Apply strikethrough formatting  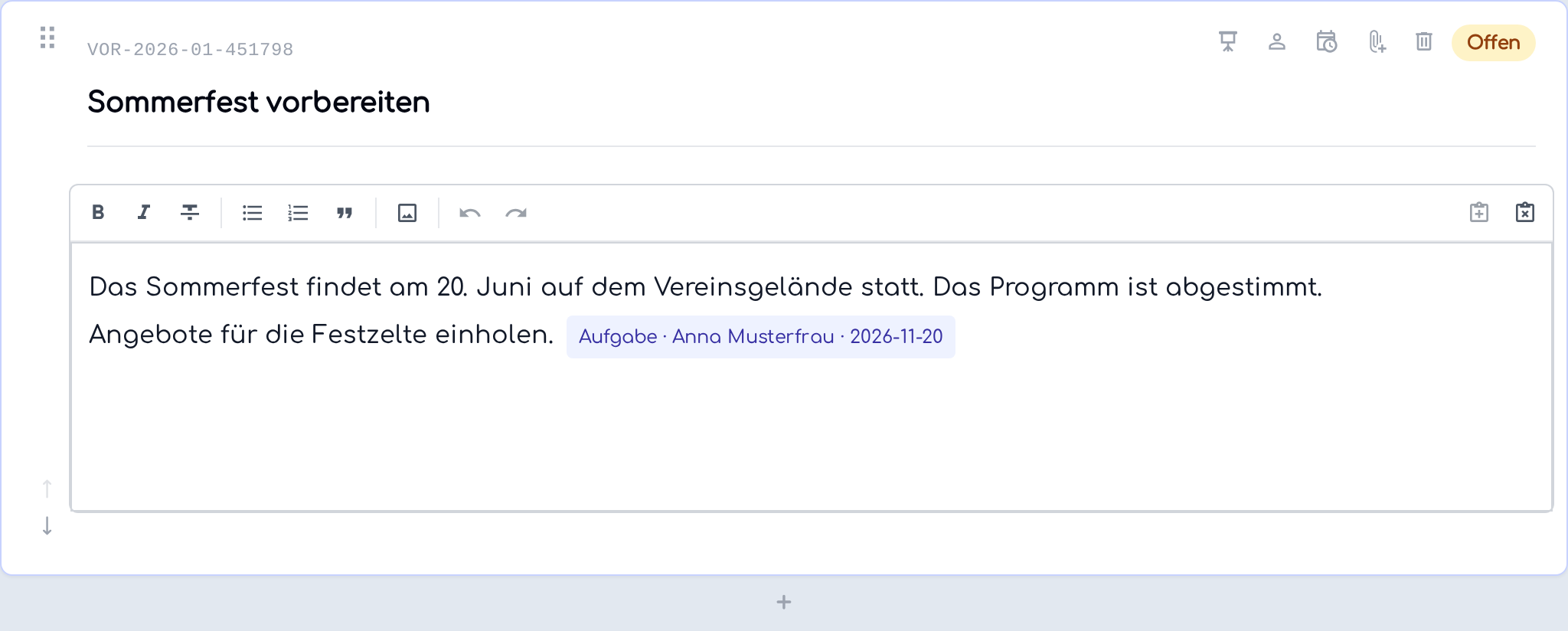(x=190, y=212)
